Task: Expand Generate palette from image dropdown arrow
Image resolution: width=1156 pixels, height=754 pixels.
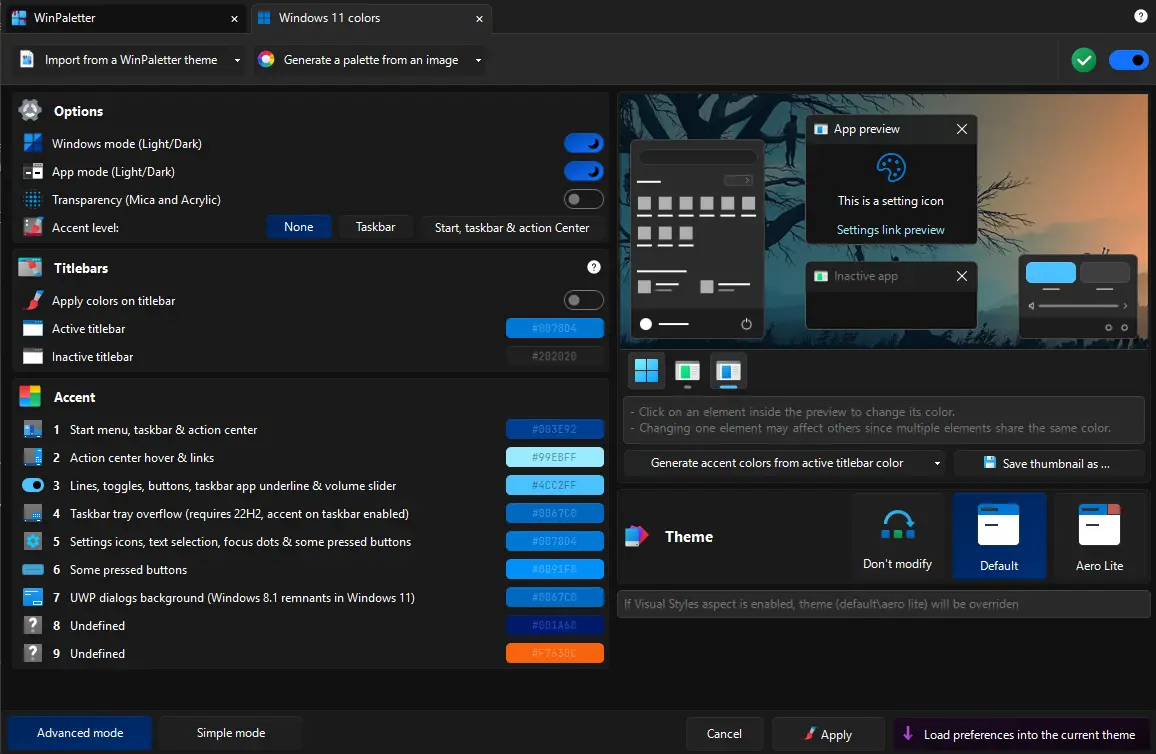Action: point(478,60)
